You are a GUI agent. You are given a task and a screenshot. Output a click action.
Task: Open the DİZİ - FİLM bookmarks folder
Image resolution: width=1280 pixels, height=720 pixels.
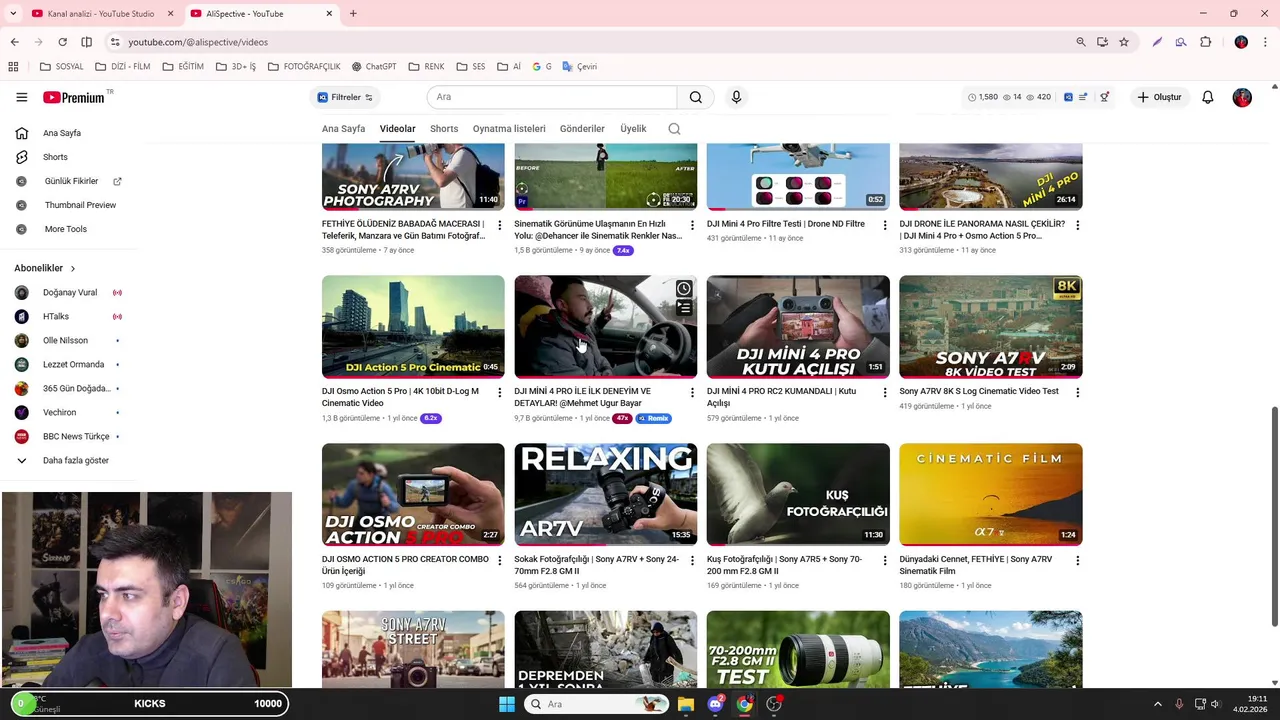[x=122, y=67]
